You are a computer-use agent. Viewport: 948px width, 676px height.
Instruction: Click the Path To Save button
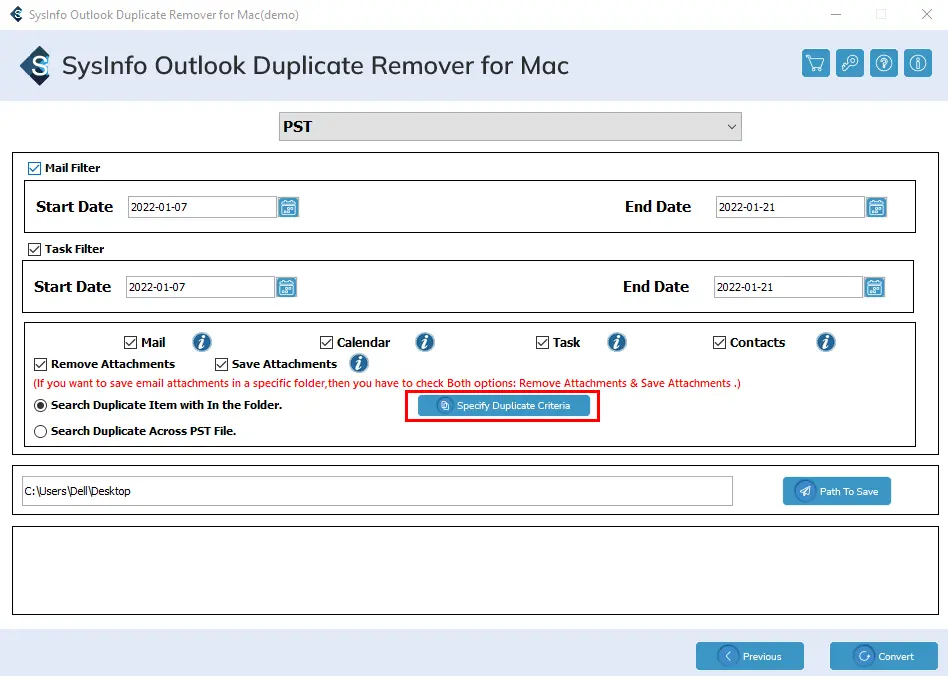tap(837, 492)
